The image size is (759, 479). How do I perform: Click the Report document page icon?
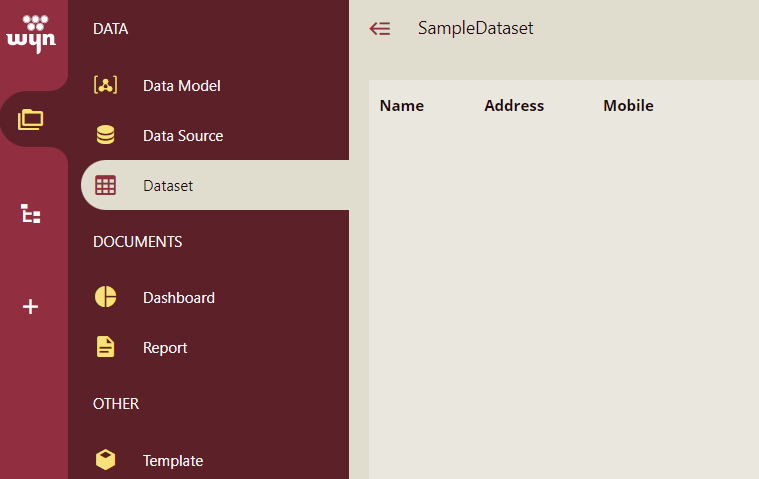coord(105,348)
